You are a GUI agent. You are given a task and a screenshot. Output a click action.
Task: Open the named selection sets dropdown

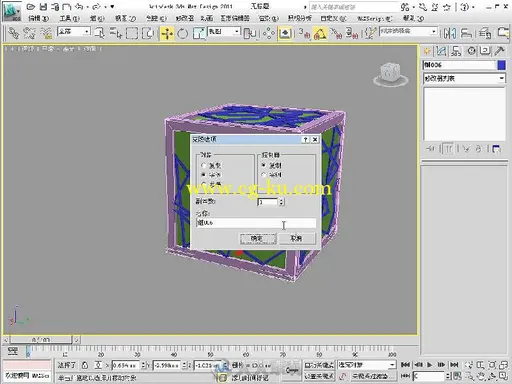[x=409, y=31]
